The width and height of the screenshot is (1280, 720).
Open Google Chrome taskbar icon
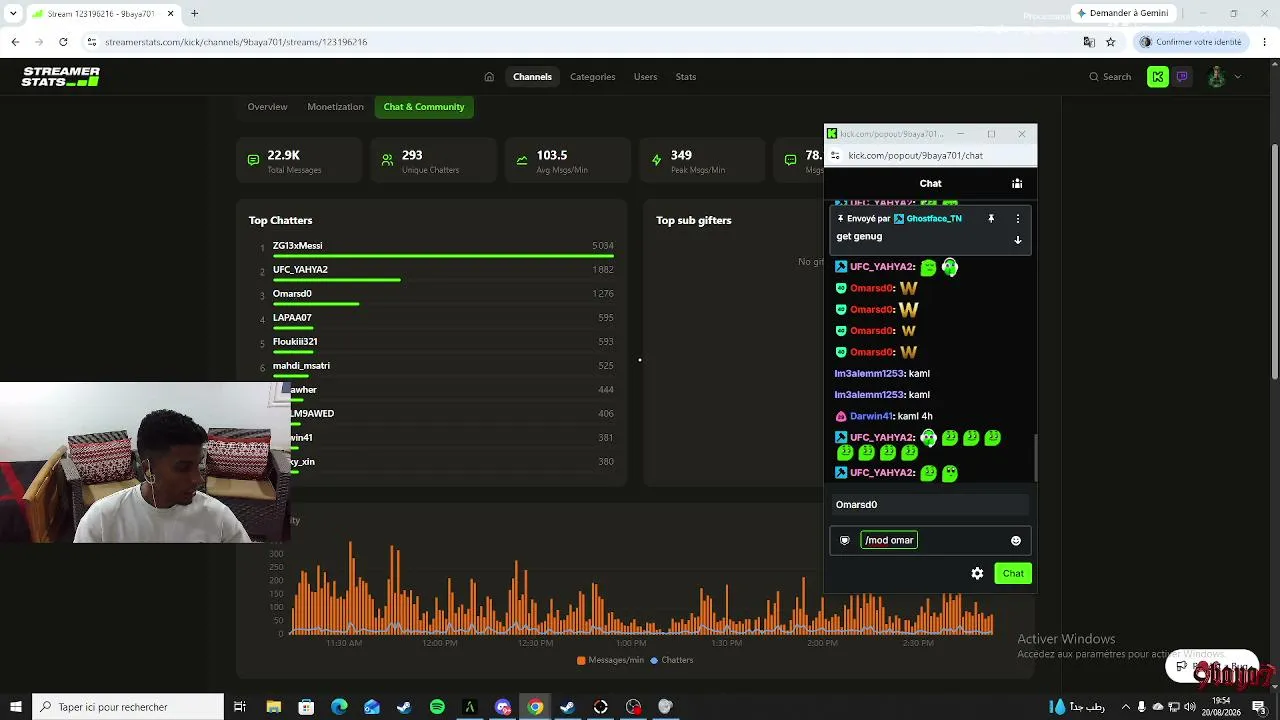point(535,707)
